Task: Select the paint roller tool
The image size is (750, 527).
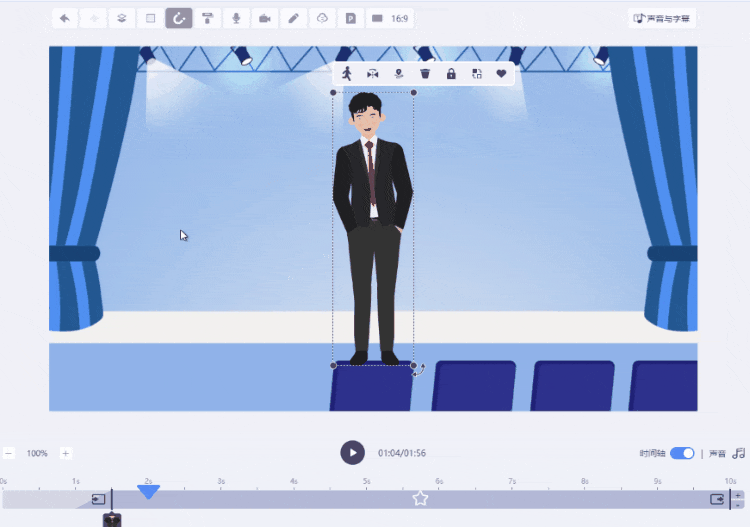Action: [208, 19]
